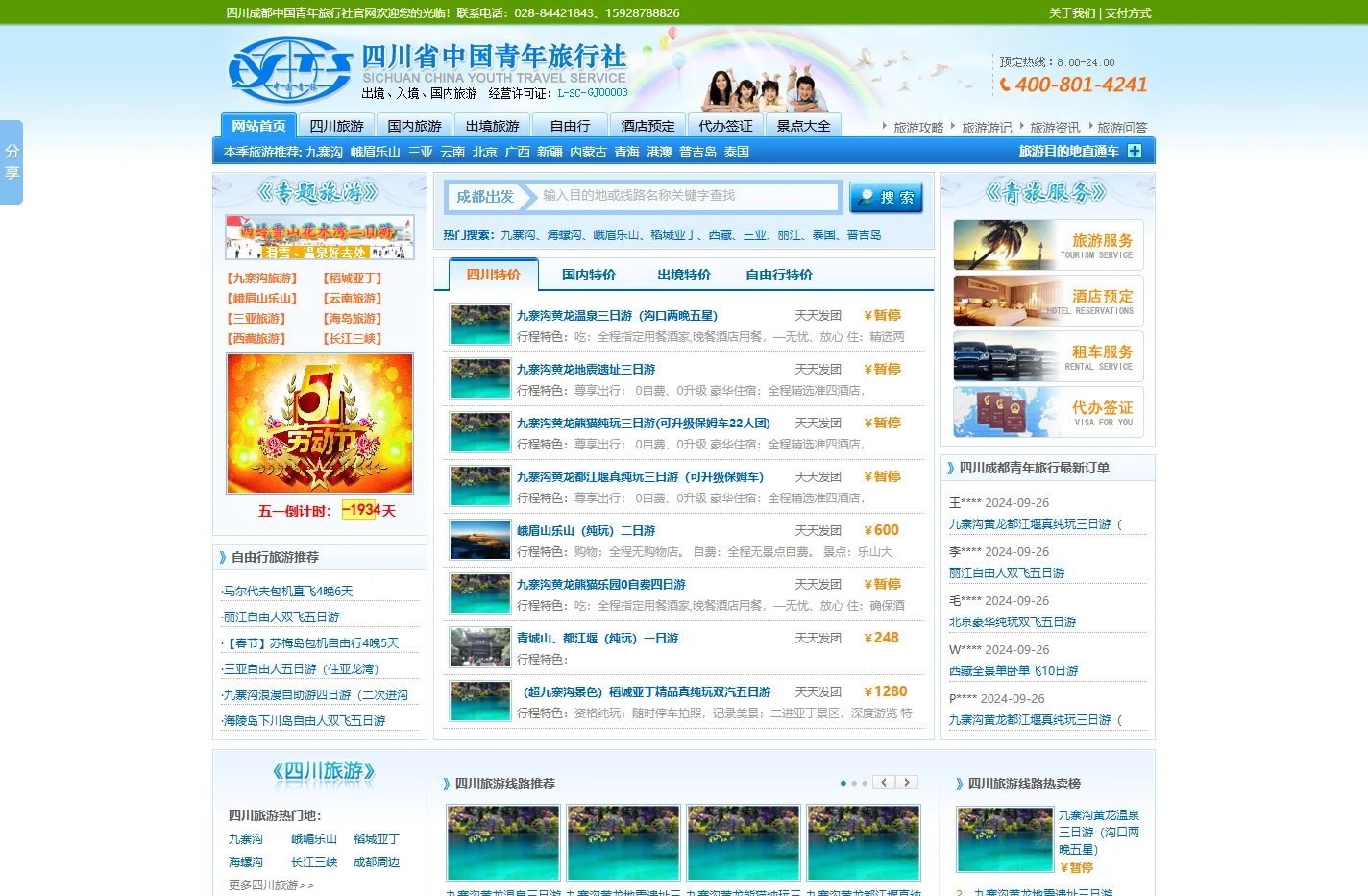Open the 自由行 navigation tab
This screenshot has height=896, width=1368.
(x=570, y=126)
